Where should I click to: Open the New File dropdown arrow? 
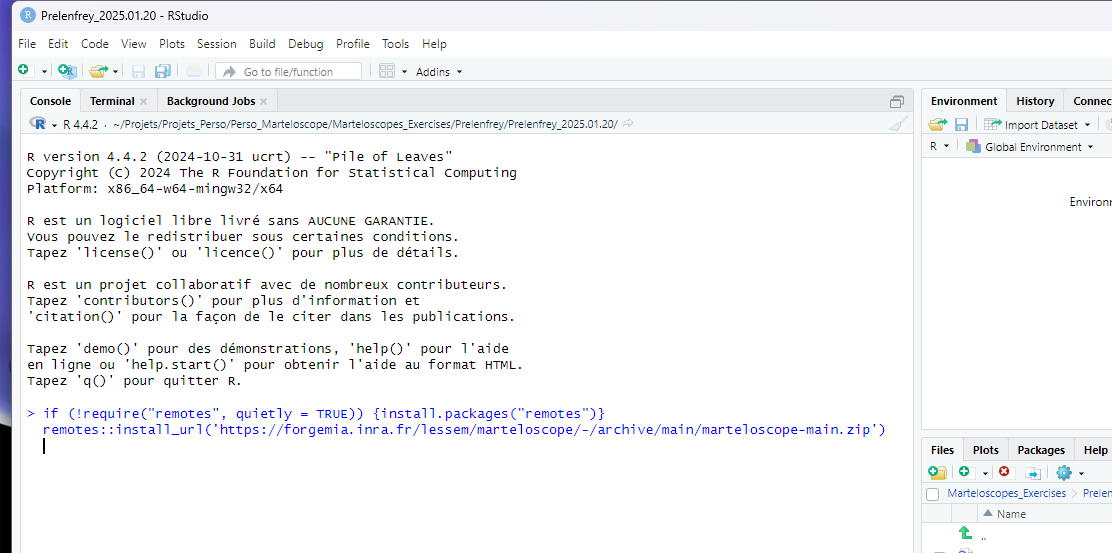click(44, 72)
